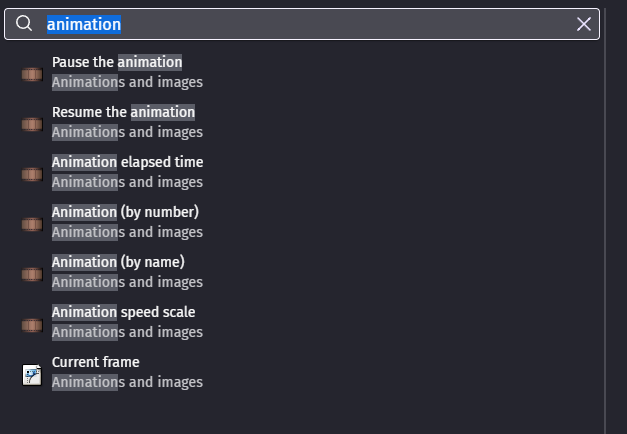Click "Animations and images" under Animation speed scale

click(x=127, y=332)
